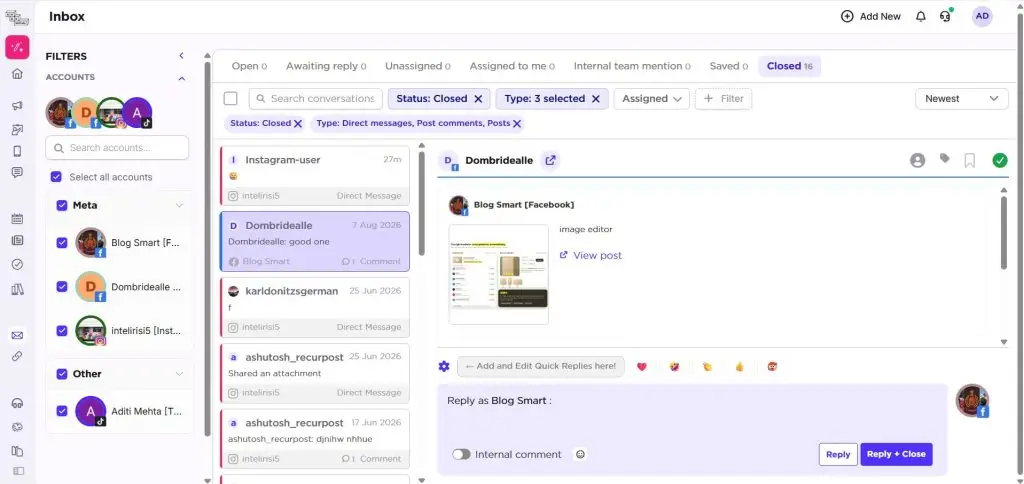Insert the thumbs up emoji quick reply
The width and height of the screenshot is (1024, 484).
coord(739,366)
